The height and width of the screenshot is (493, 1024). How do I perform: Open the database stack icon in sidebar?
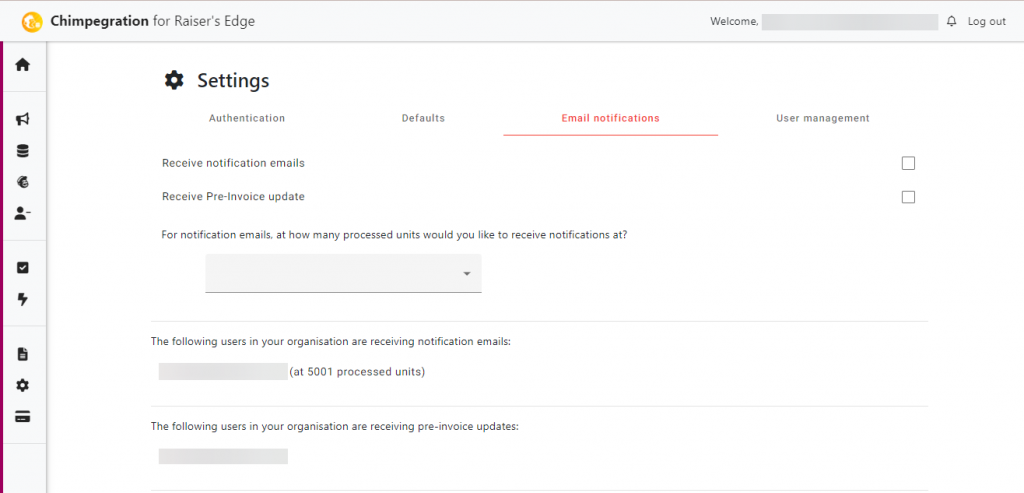click(23, 151)
